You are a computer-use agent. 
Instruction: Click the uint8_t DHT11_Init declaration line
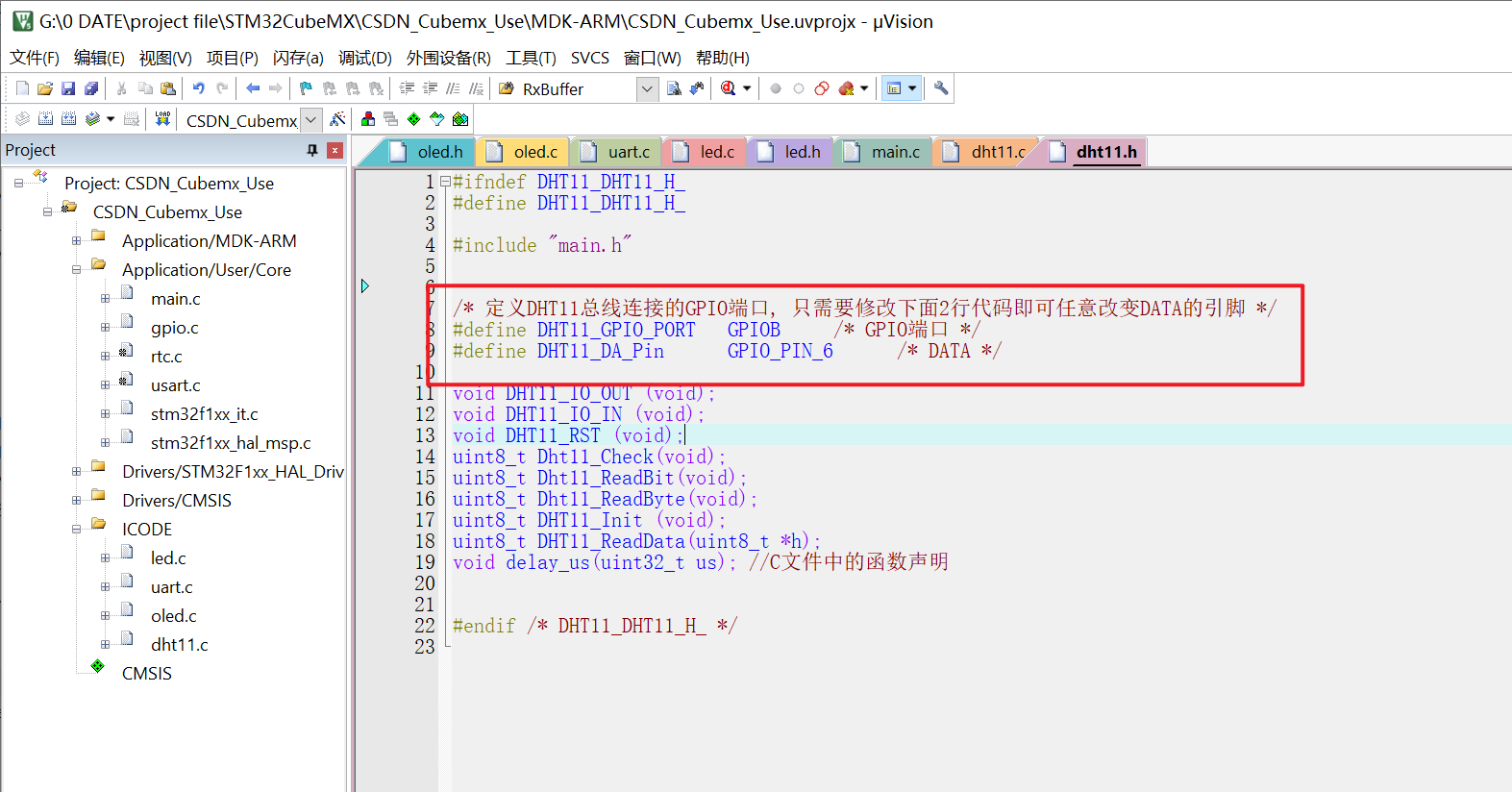[x=589, y=520]
